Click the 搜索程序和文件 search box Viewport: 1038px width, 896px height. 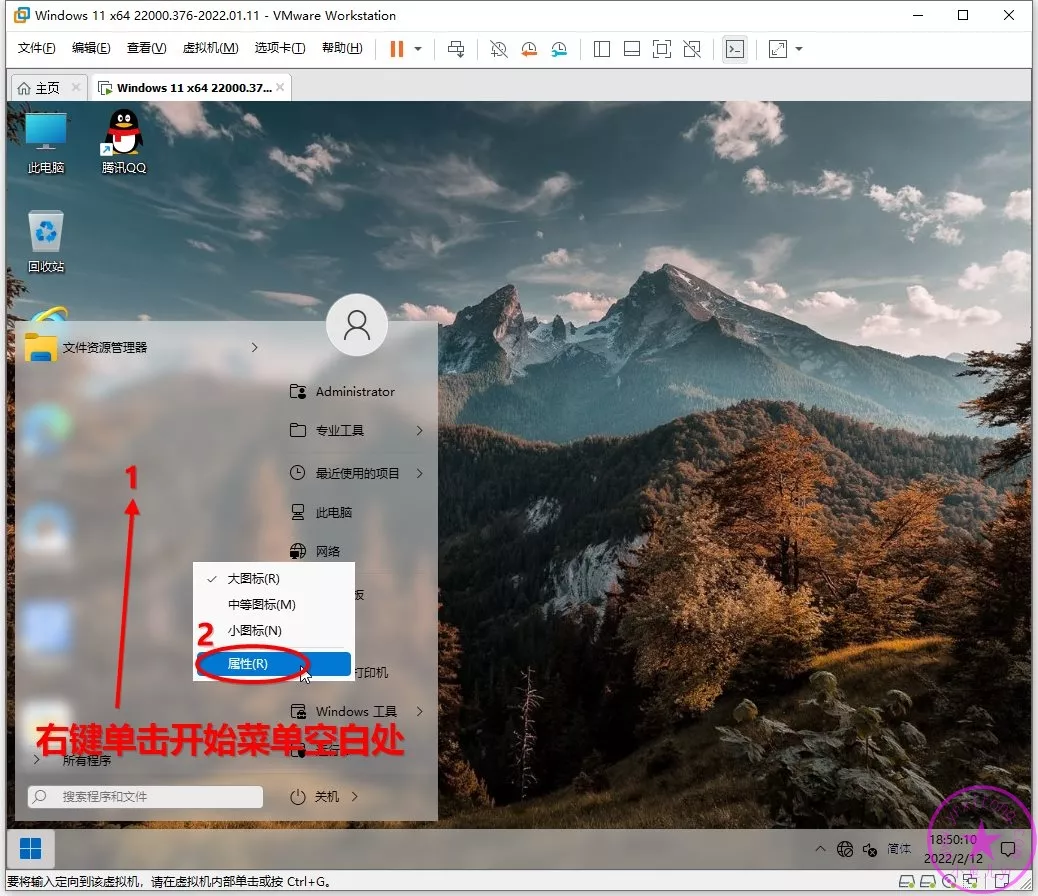[x=146, y=797]
